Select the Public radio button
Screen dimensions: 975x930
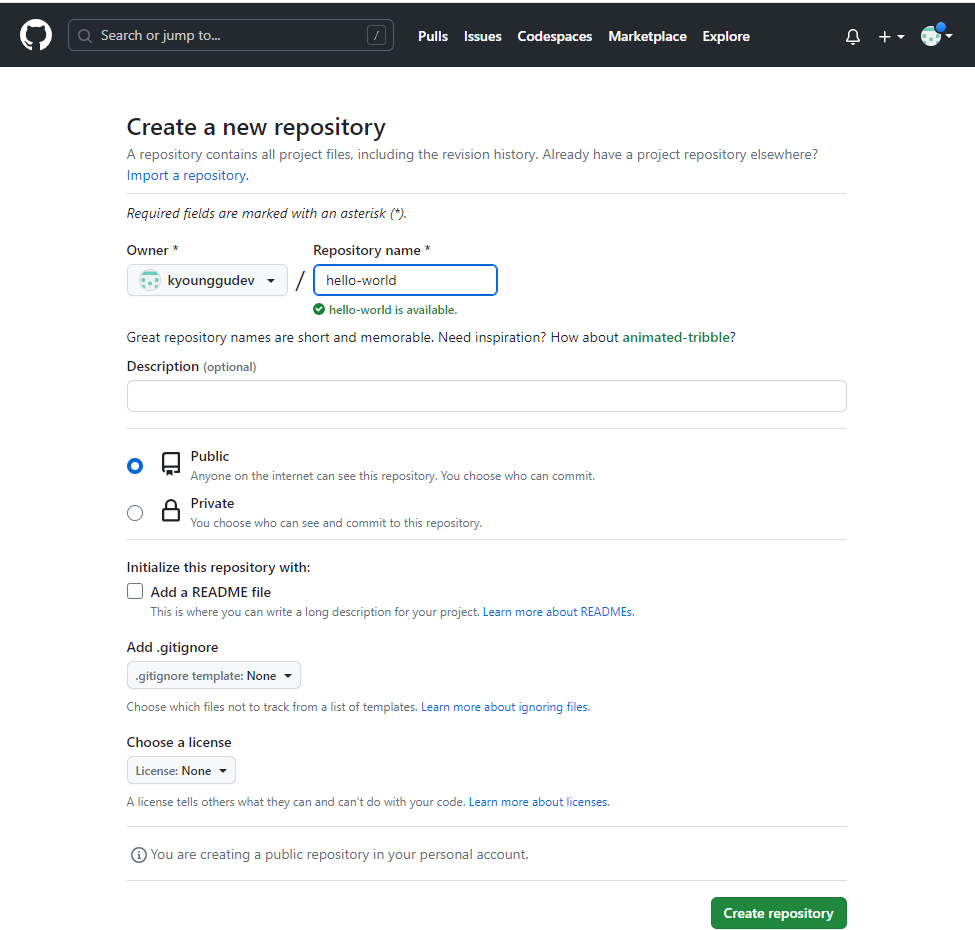pos(135,466)
